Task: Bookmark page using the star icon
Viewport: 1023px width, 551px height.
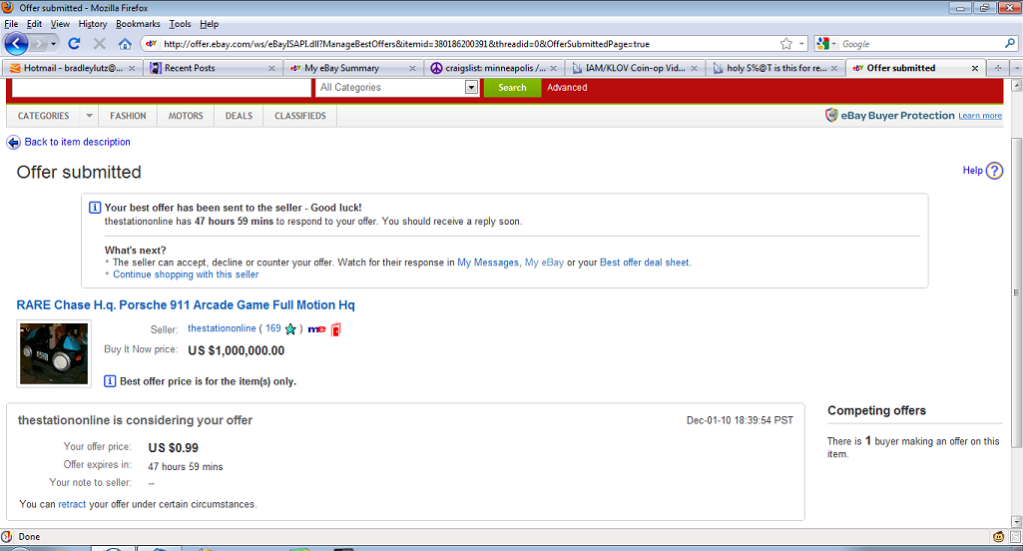Action: point(786,44)
